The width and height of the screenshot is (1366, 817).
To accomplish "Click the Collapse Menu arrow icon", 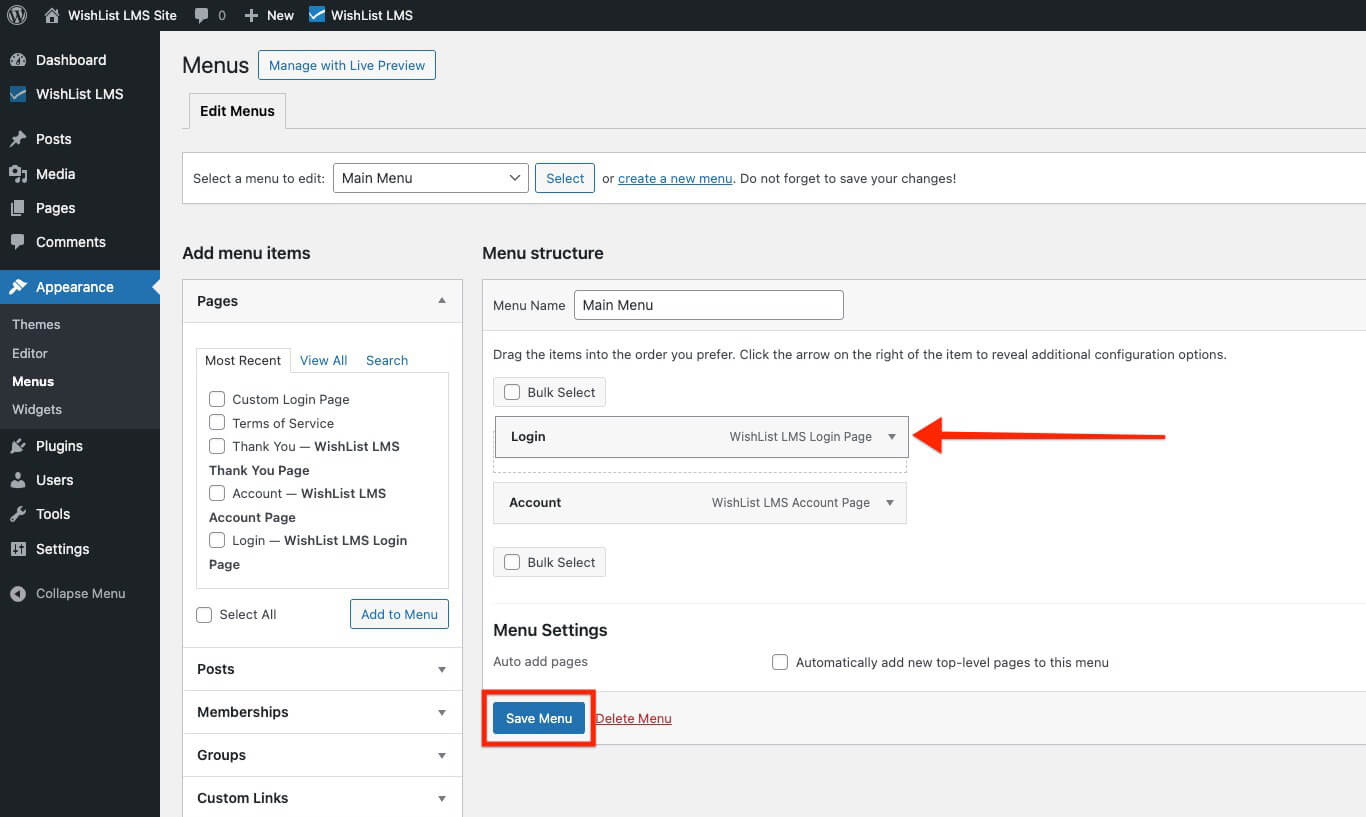I will pos(18,593).
